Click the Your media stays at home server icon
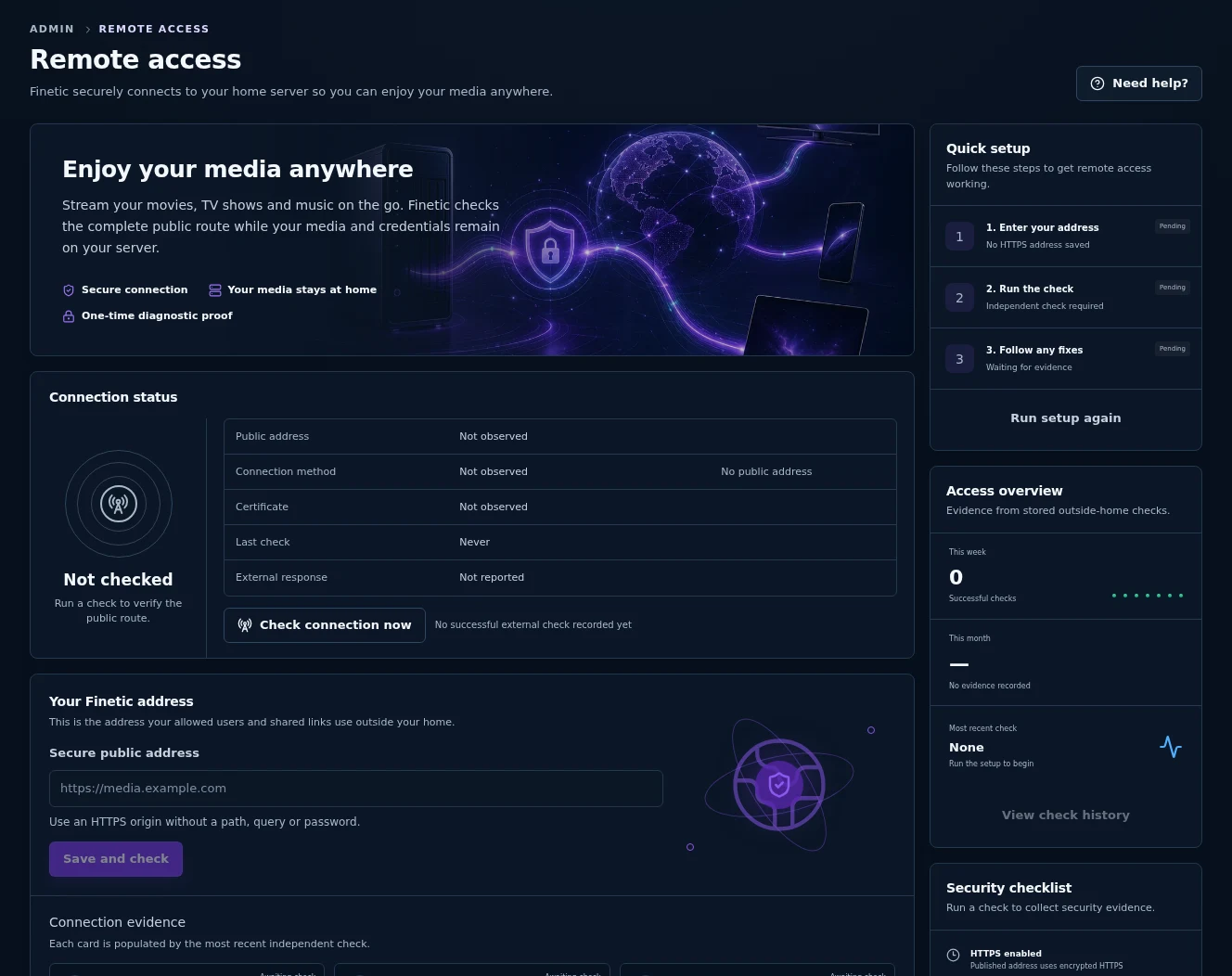 [215, 290]
